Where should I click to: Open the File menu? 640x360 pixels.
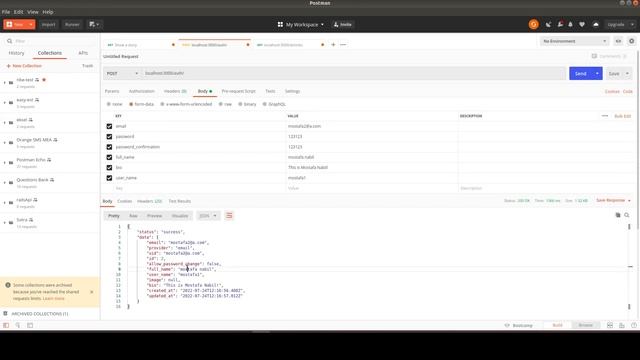click(6, 12)
